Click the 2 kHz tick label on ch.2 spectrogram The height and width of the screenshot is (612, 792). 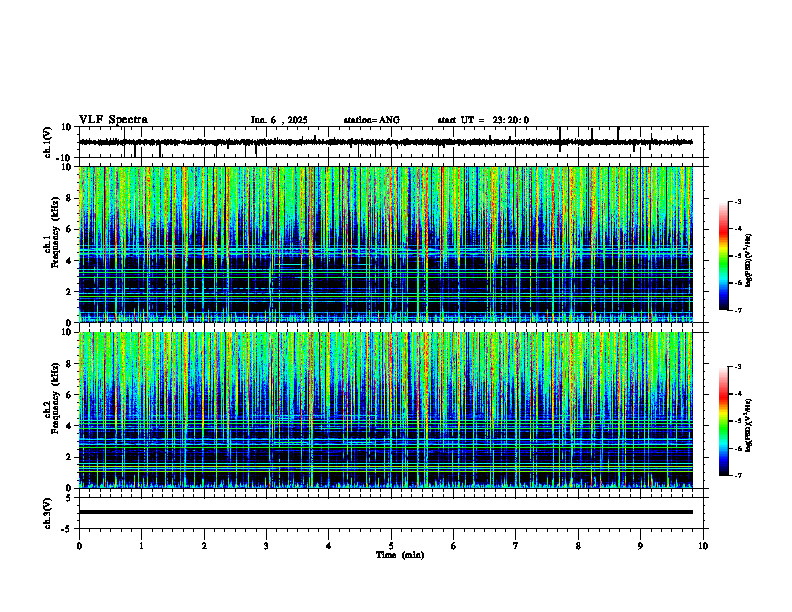click(69, 457)
